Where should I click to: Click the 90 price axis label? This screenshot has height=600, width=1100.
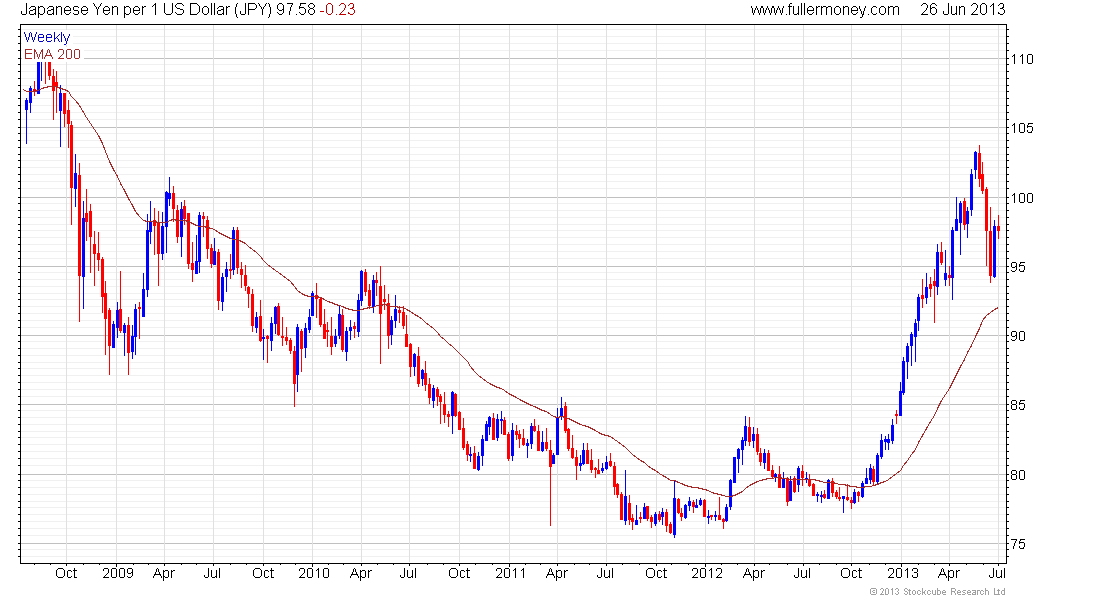coord(1019,336)
